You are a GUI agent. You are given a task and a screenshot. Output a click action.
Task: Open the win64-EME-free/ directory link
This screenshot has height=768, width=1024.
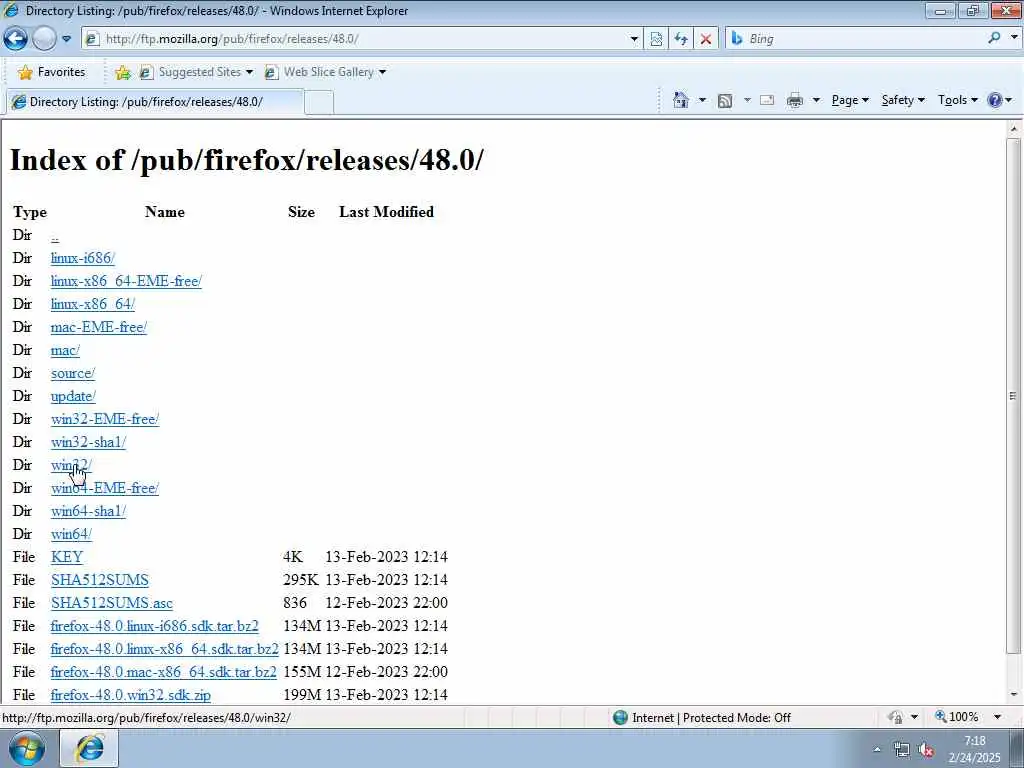click(105, 488)
